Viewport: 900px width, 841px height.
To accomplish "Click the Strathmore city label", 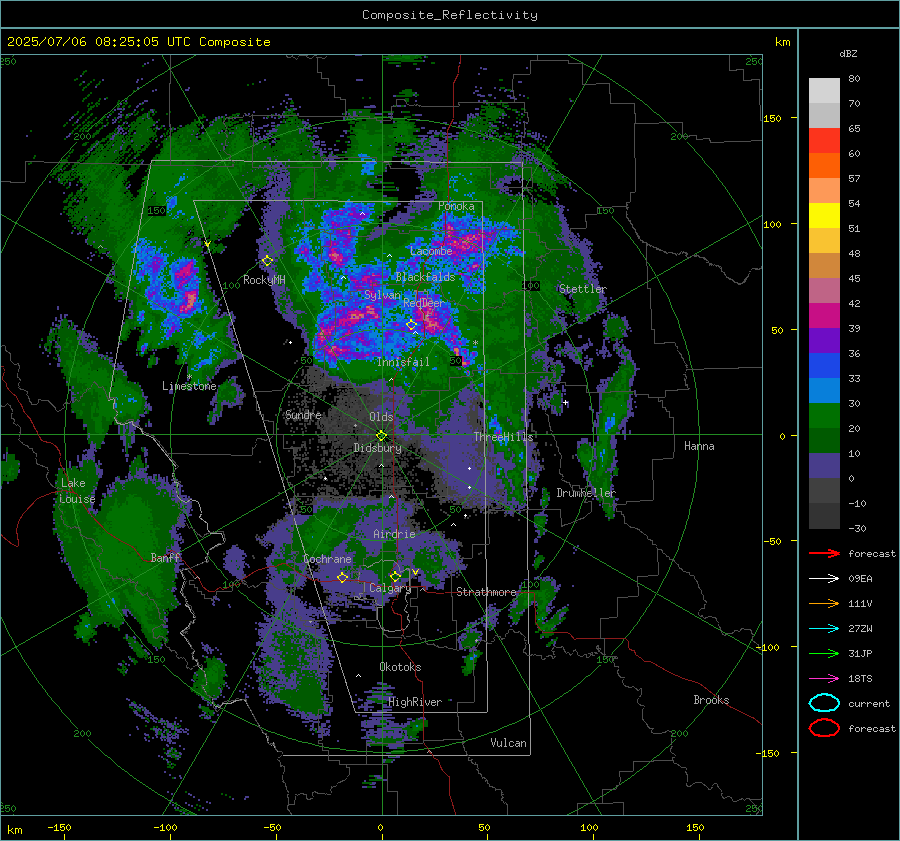I will coord(486,592).
